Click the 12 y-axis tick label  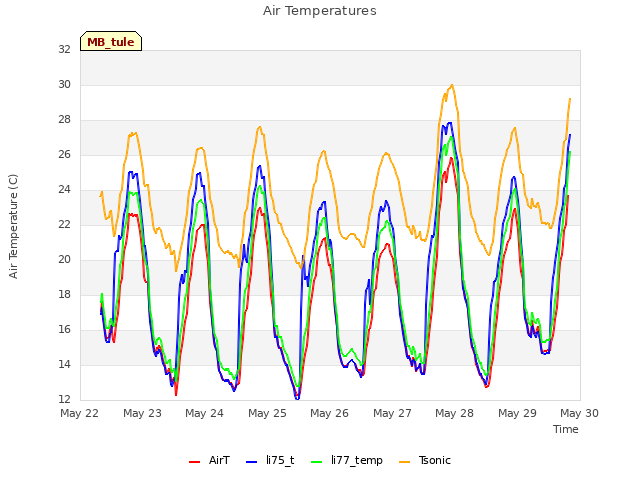click(x=64, y=399)
